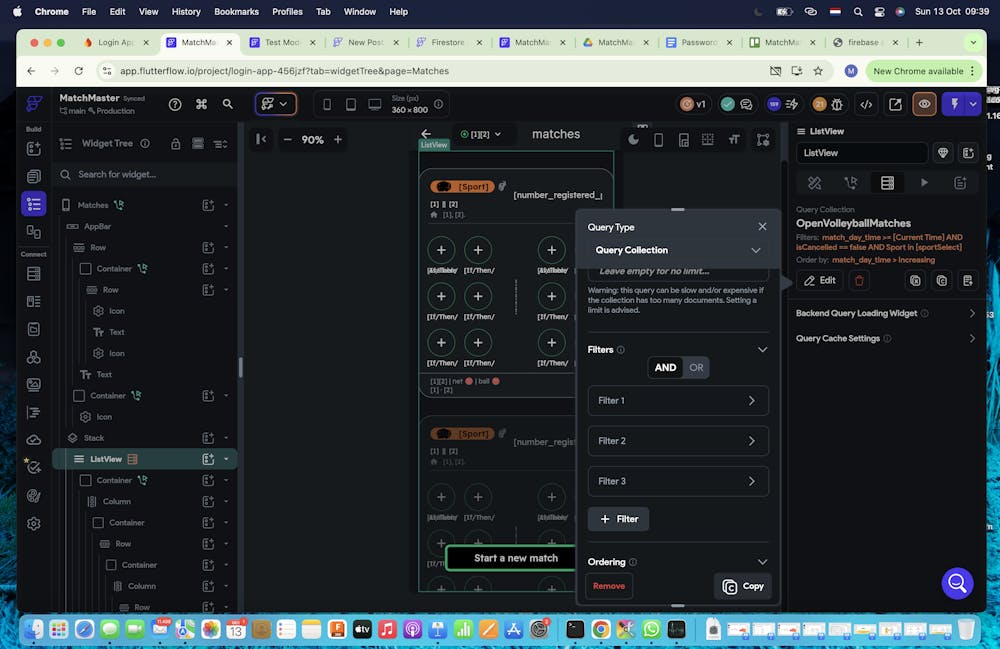Screen dimensions: 1000x649
Task: Expand Filter 1 row
Action: click(677, 400)
